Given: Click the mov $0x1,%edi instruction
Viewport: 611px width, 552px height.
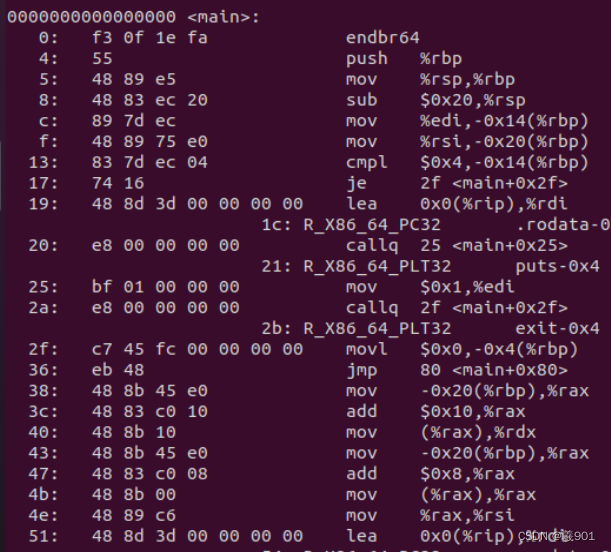Looking at the screenshot, I should pyautogui.click(x=430, y=287).
